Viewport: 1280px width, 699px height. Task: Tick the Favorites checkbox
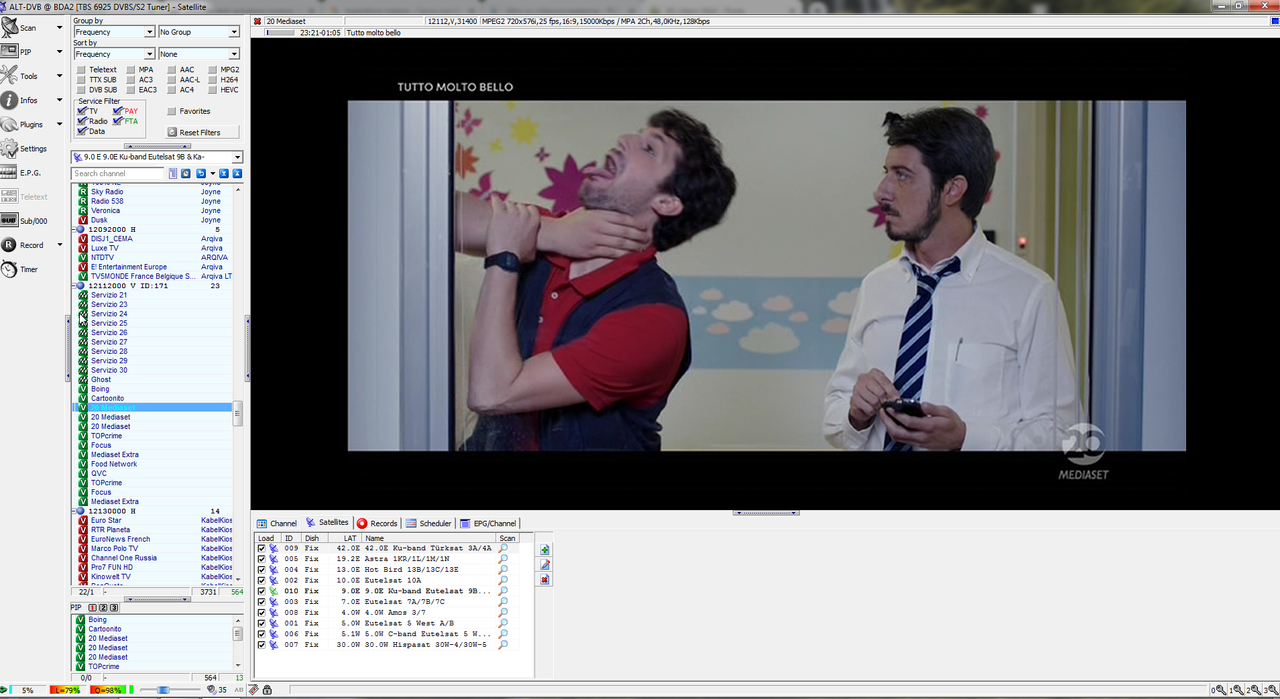[172, 111]
